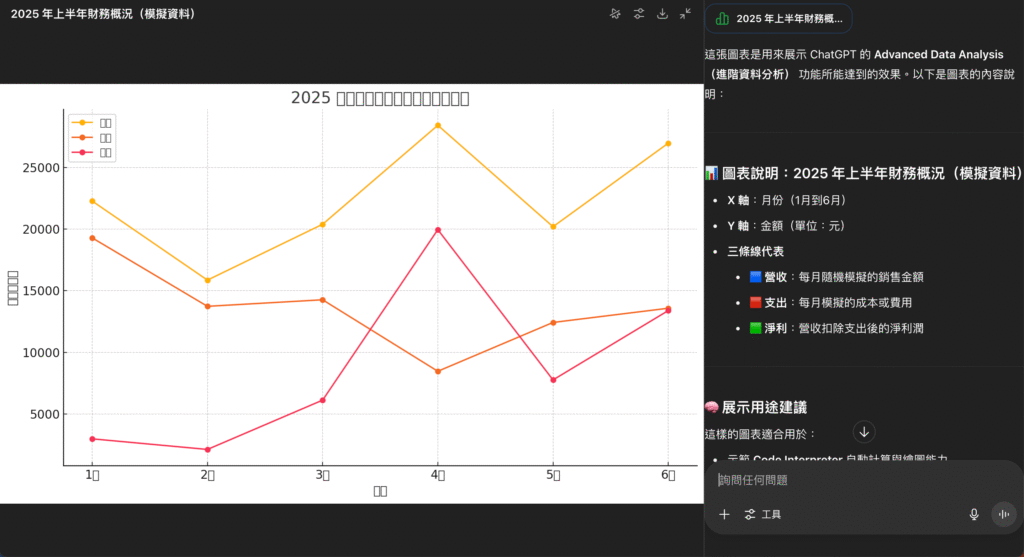Image resolution: width=1024 pixels, height=557 pixels.
Task: Open the plus attachment menu
Action: [x=724, y=514]
